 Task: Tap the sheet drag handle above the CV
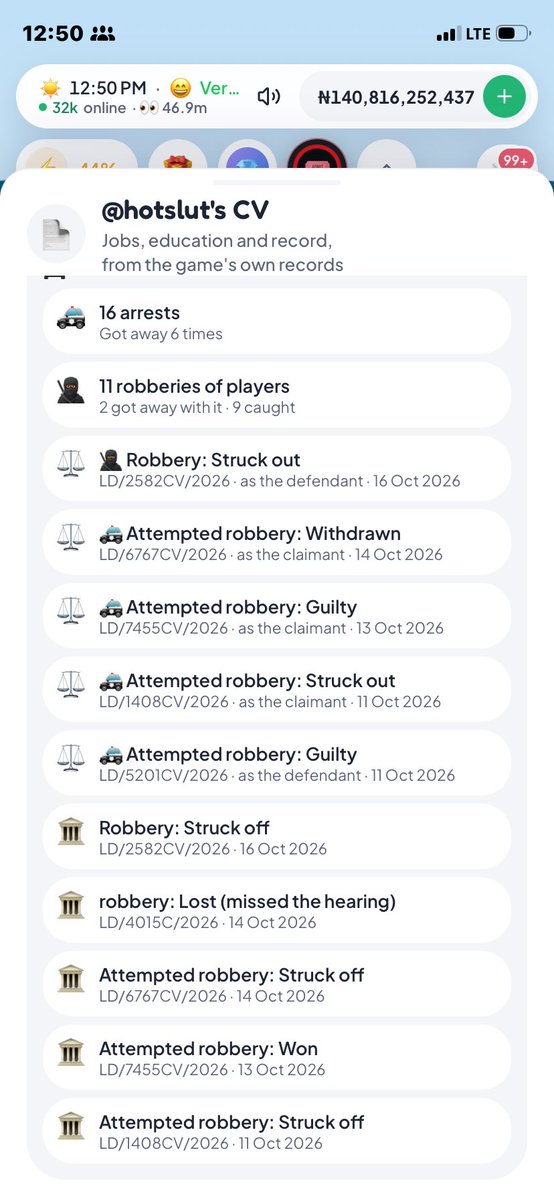(x=276, y=183)
